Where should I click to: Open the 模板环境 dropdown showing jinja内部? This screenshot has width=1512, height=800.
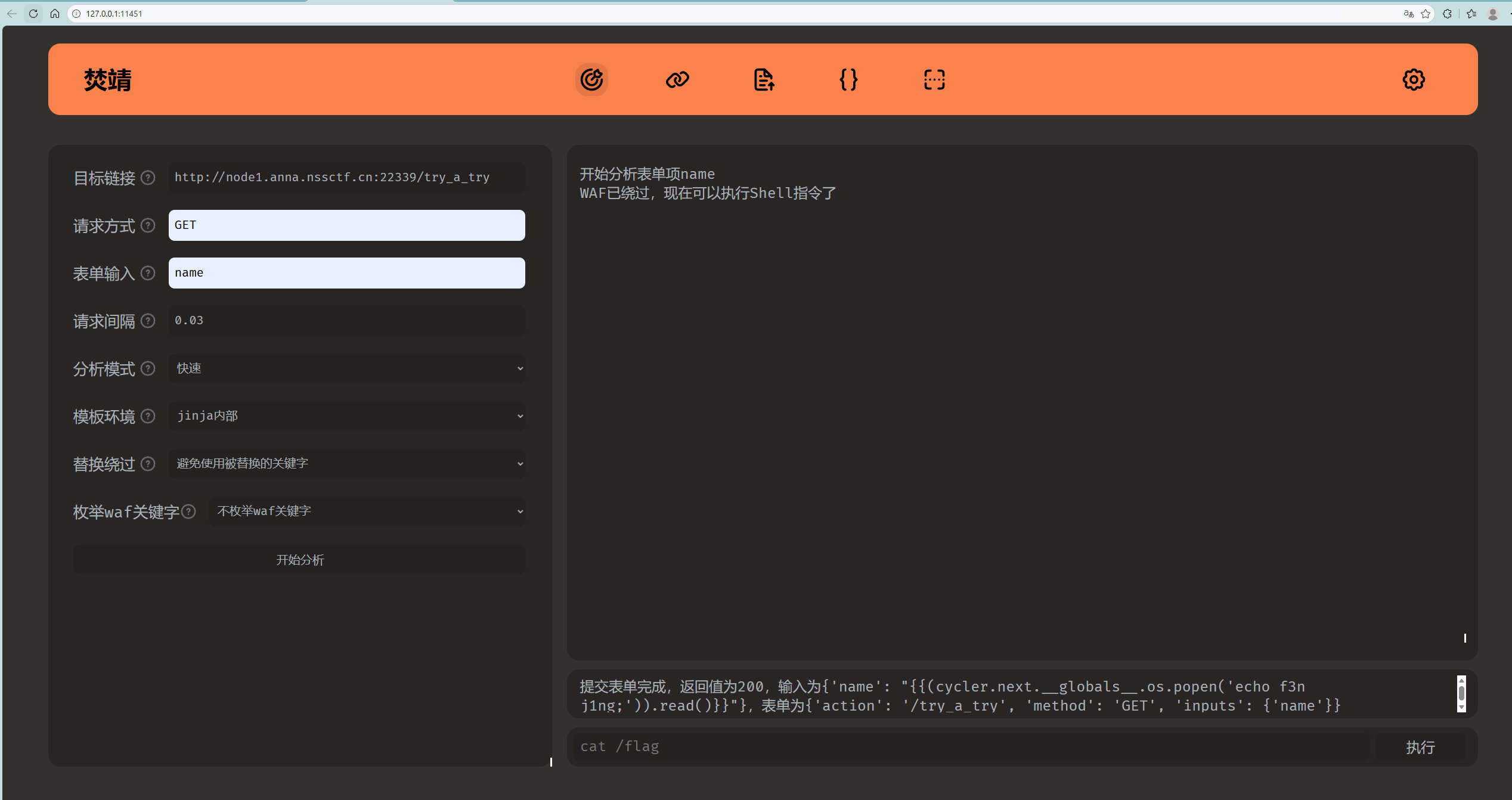346,416
